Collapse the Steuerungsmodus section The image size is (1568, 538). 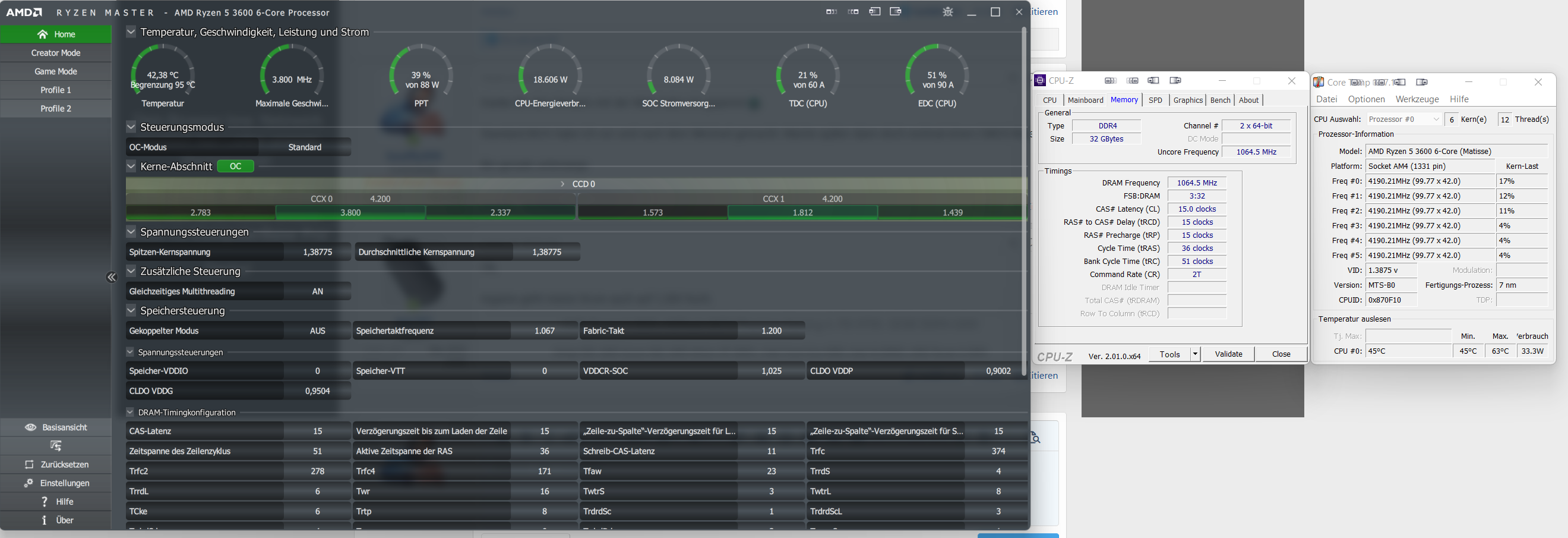click(131, 127)
